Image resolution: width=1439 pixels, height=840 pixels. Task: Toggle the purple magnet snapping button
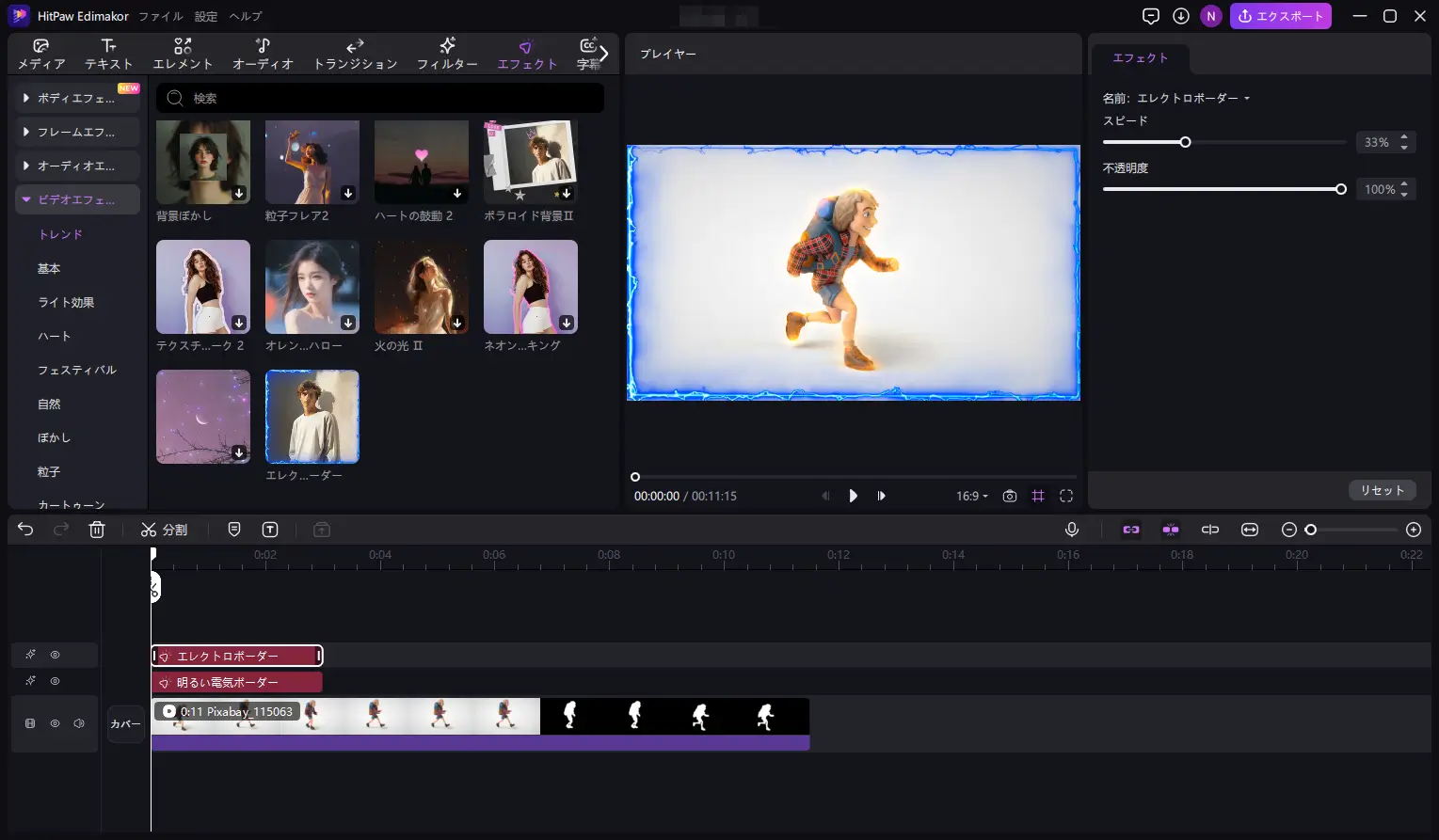tap(1171, 530)
